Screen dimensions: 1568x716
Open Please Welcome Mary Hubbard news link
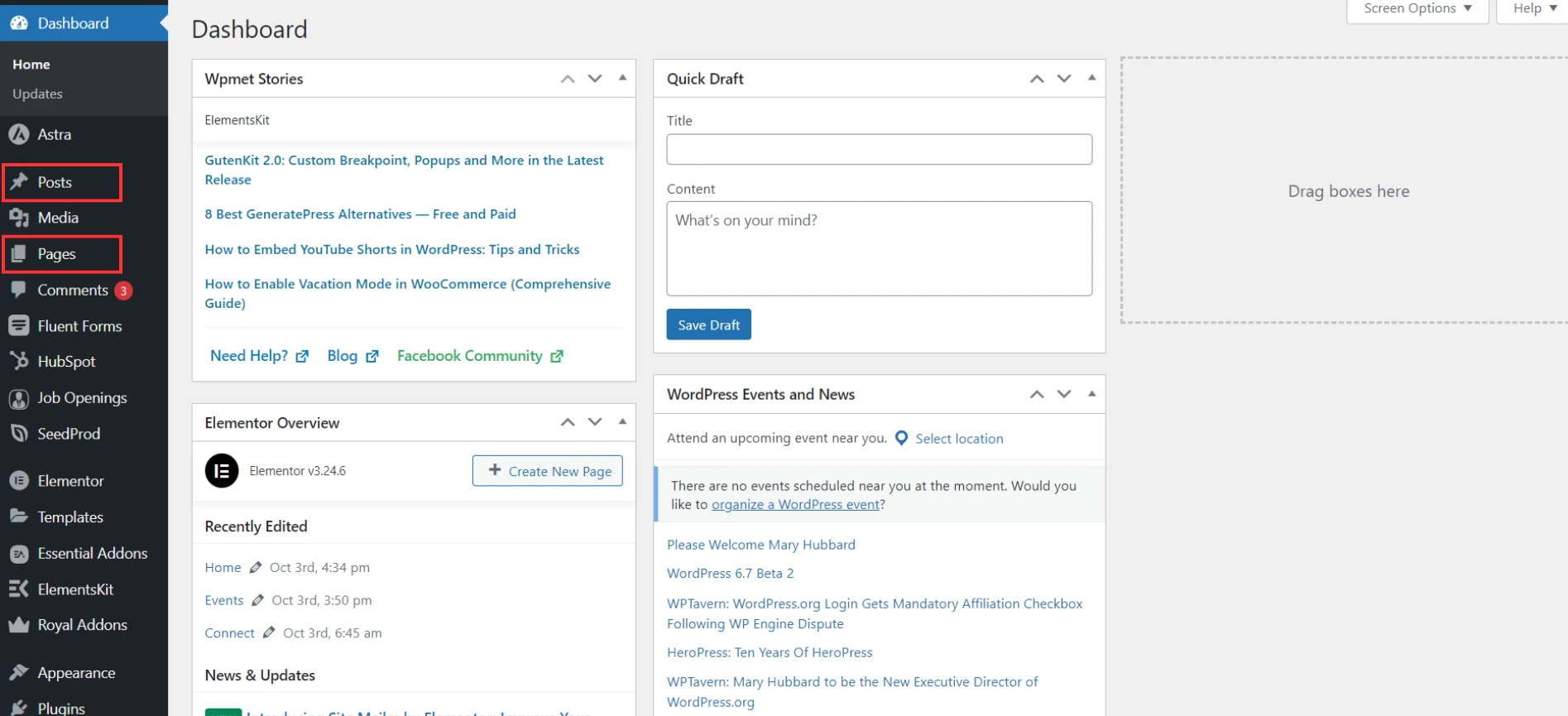tap(761, 545)
